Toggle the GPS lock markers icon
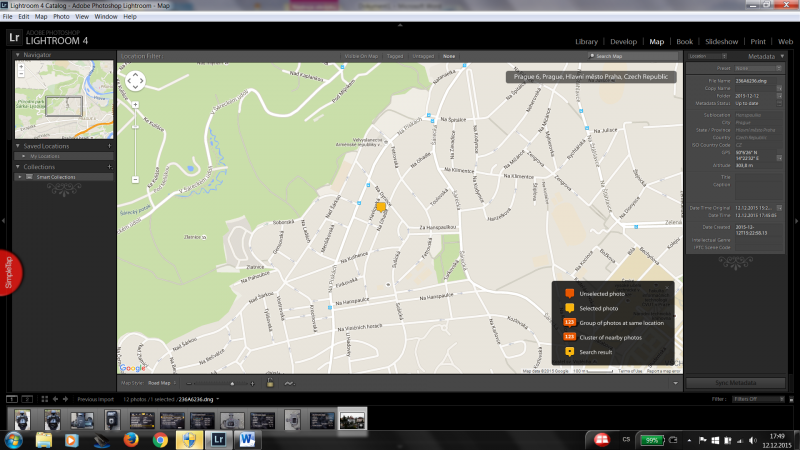The width and height of the screenshot is (800, 450). 270,383
